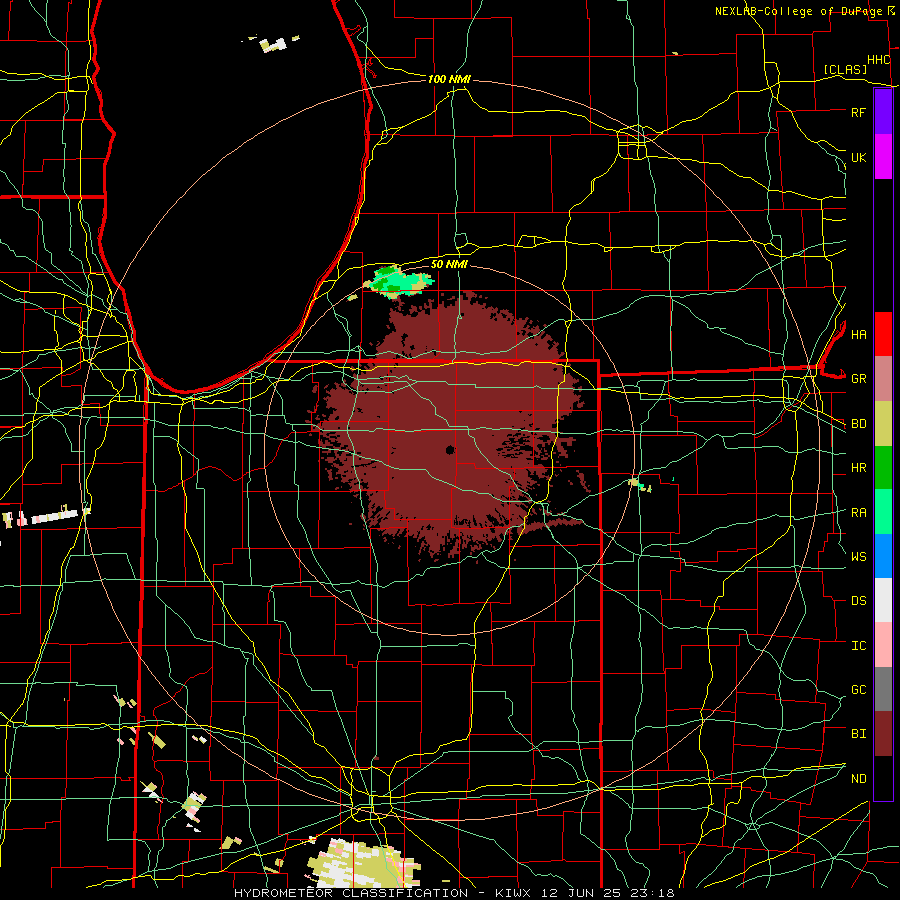Select the BI legend label
This screenshot has height=900, width=900.
(858, 734)
